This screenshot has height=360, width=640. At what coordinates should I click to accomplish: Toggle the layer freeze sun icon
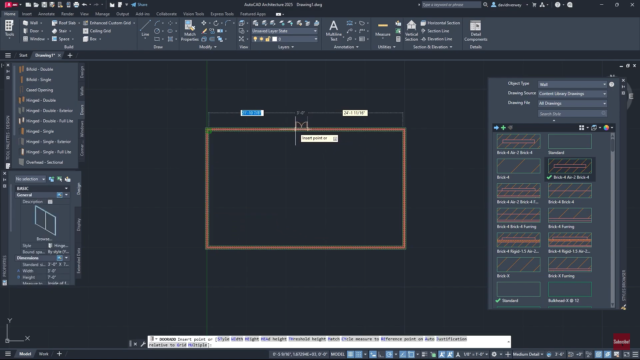pos(262,39)
